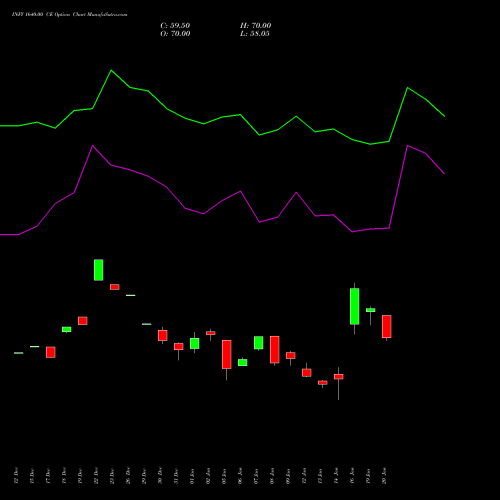Click the '16 Jan' date axis label
The image size is (500, 500).
(352, 476)
